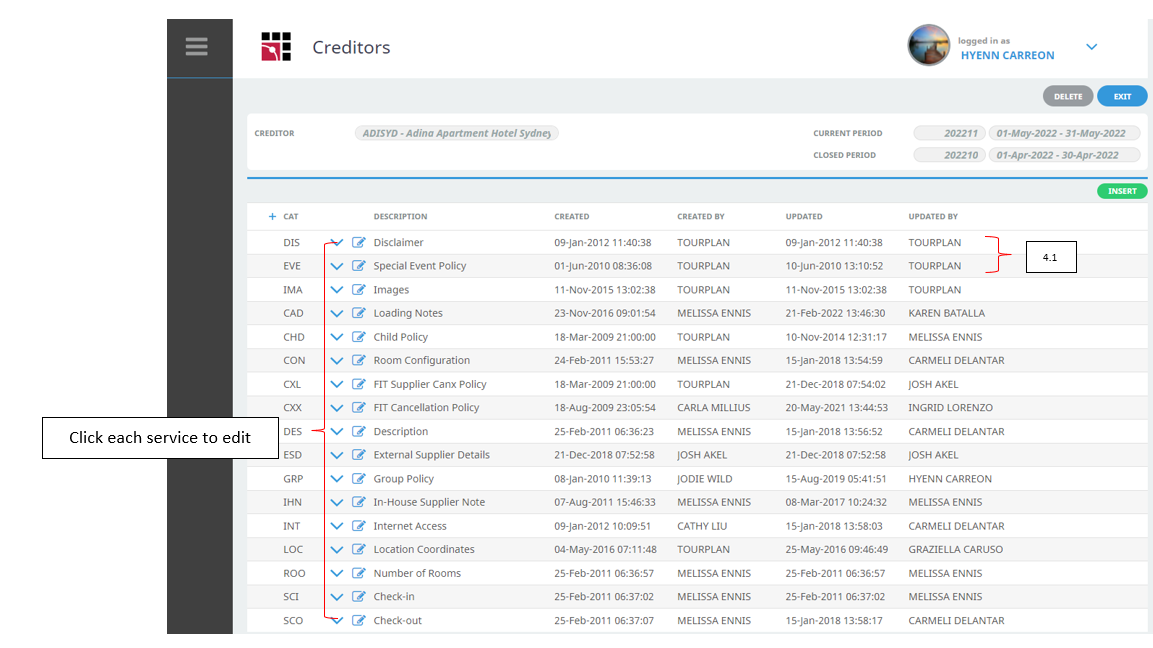
Task: Edit the In-House Supplier Note entry
Action: (x=359, y=502)
